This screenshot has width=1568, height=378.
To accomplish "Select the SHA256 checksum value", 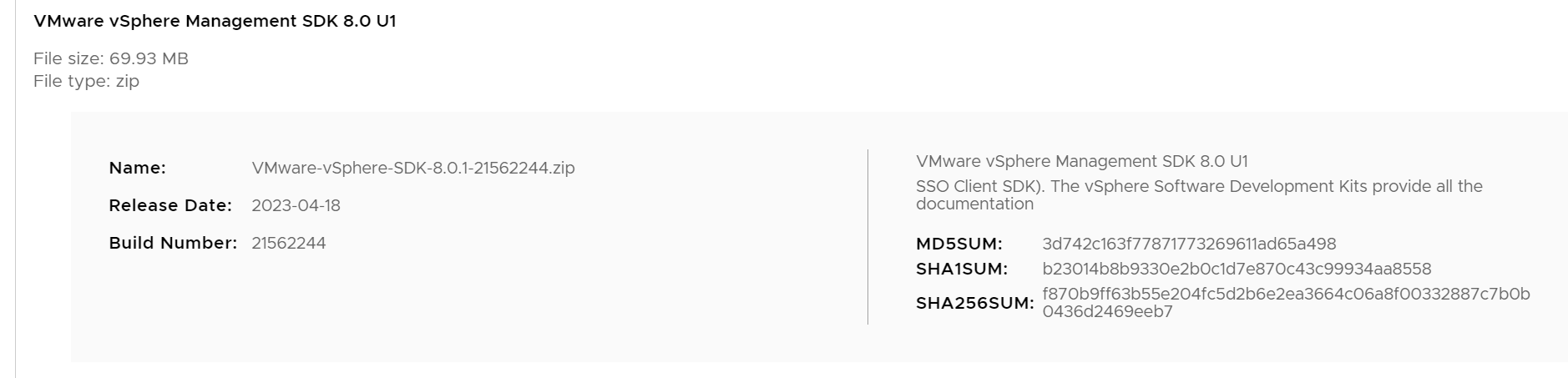I will pyautogui.click(x=1285, y=295).
